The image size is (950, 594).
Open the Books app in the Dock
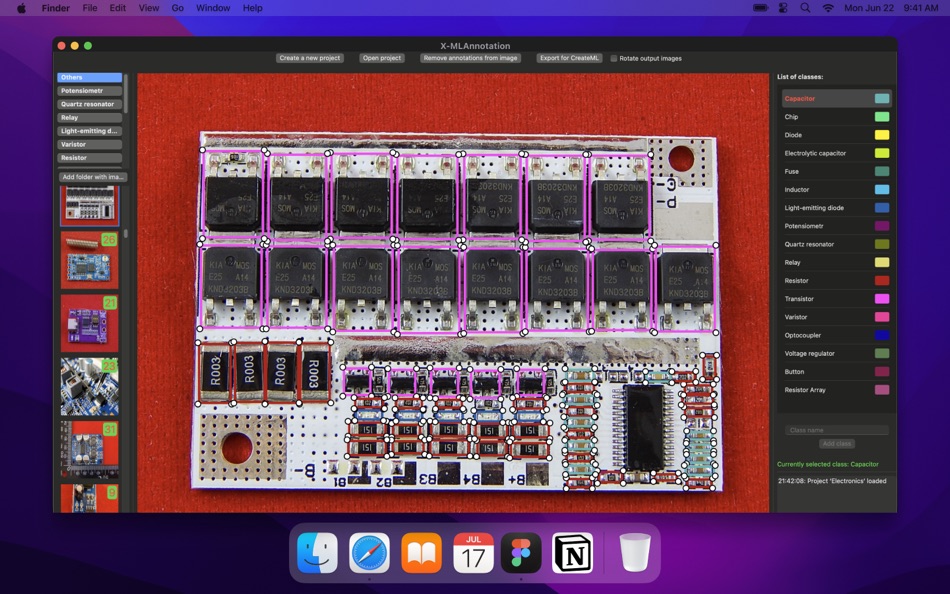420,552
